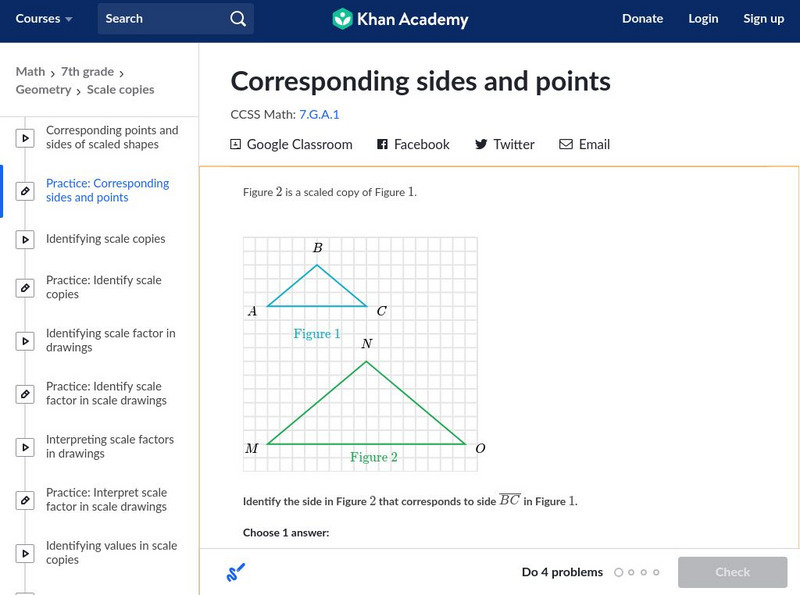
Task: Click the search magnifier icon
Action: 237,19
